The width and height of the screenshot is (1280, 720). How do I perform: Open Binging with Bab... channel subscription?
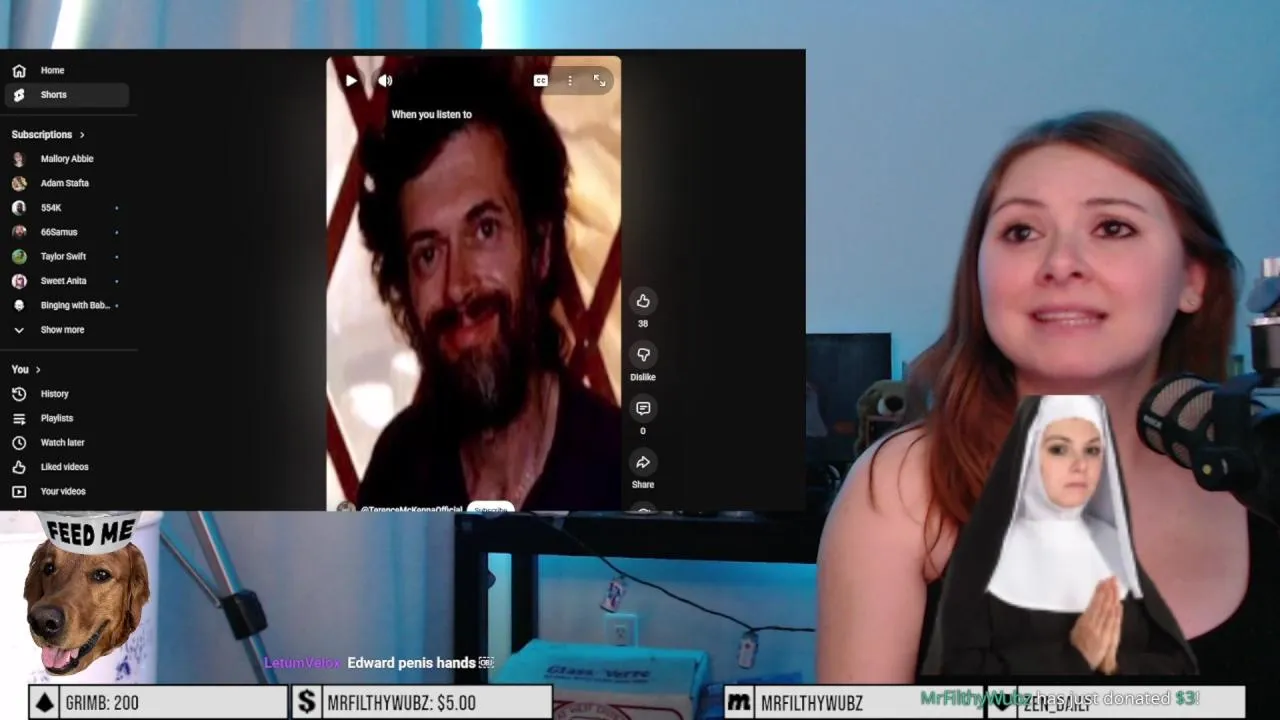66,305
